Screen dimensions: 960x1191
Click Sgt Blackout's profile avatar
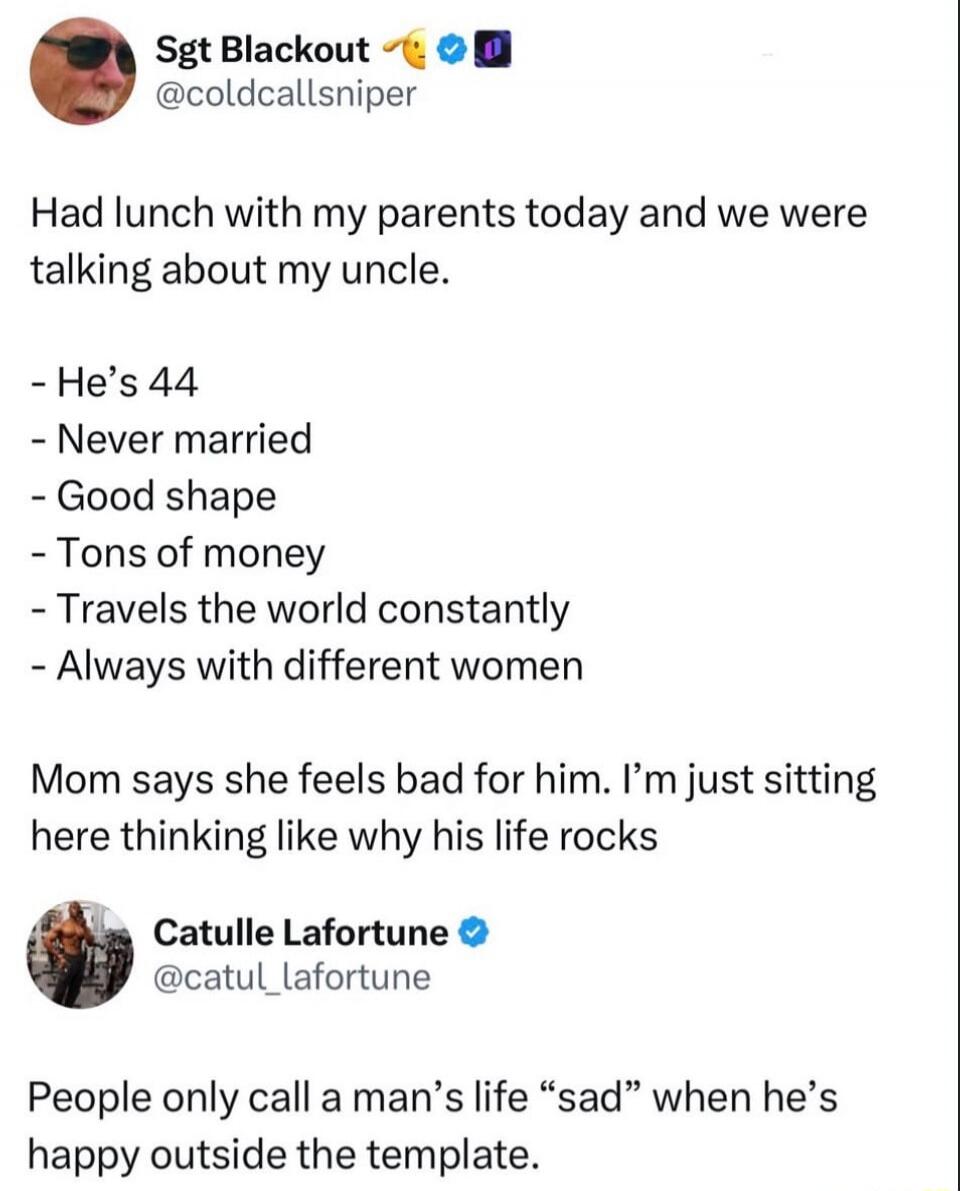coord(83,71)
